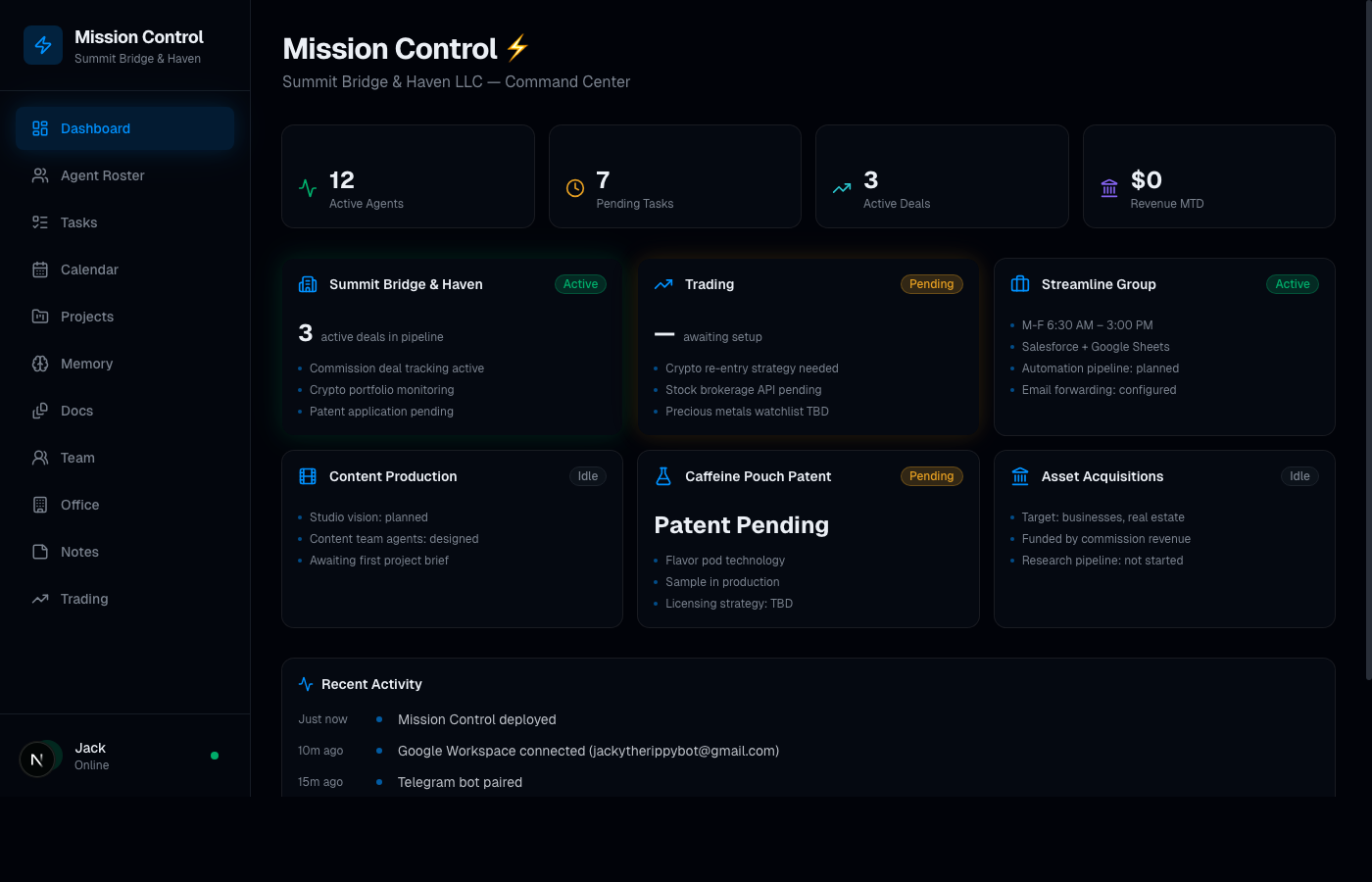
Task: Click the flask icon on Caffeine Pouch Patent
Action: pos(662,476)
